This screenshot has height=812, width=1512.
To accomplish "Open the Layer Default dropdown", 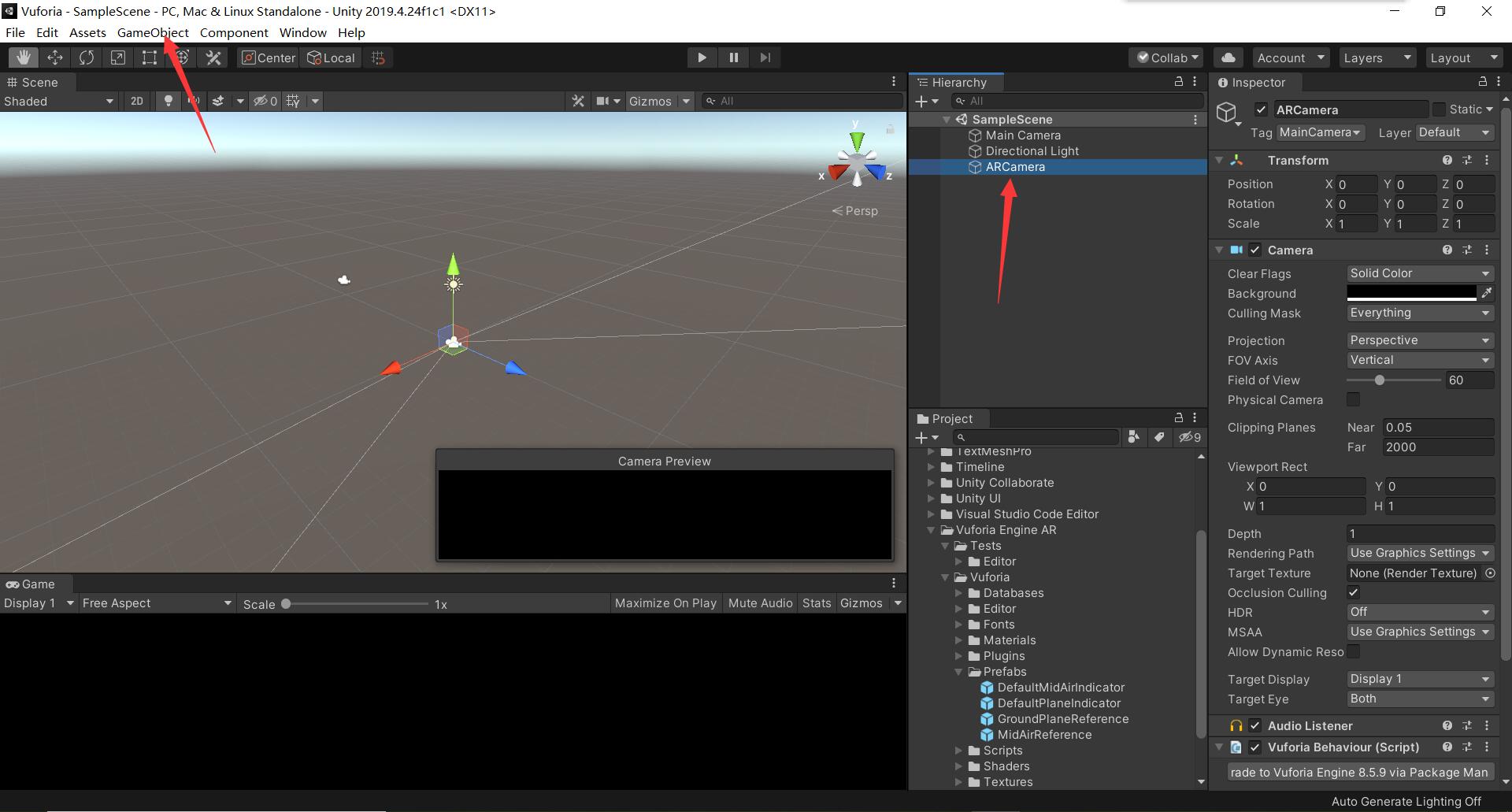I will (x=1454, y=132).
